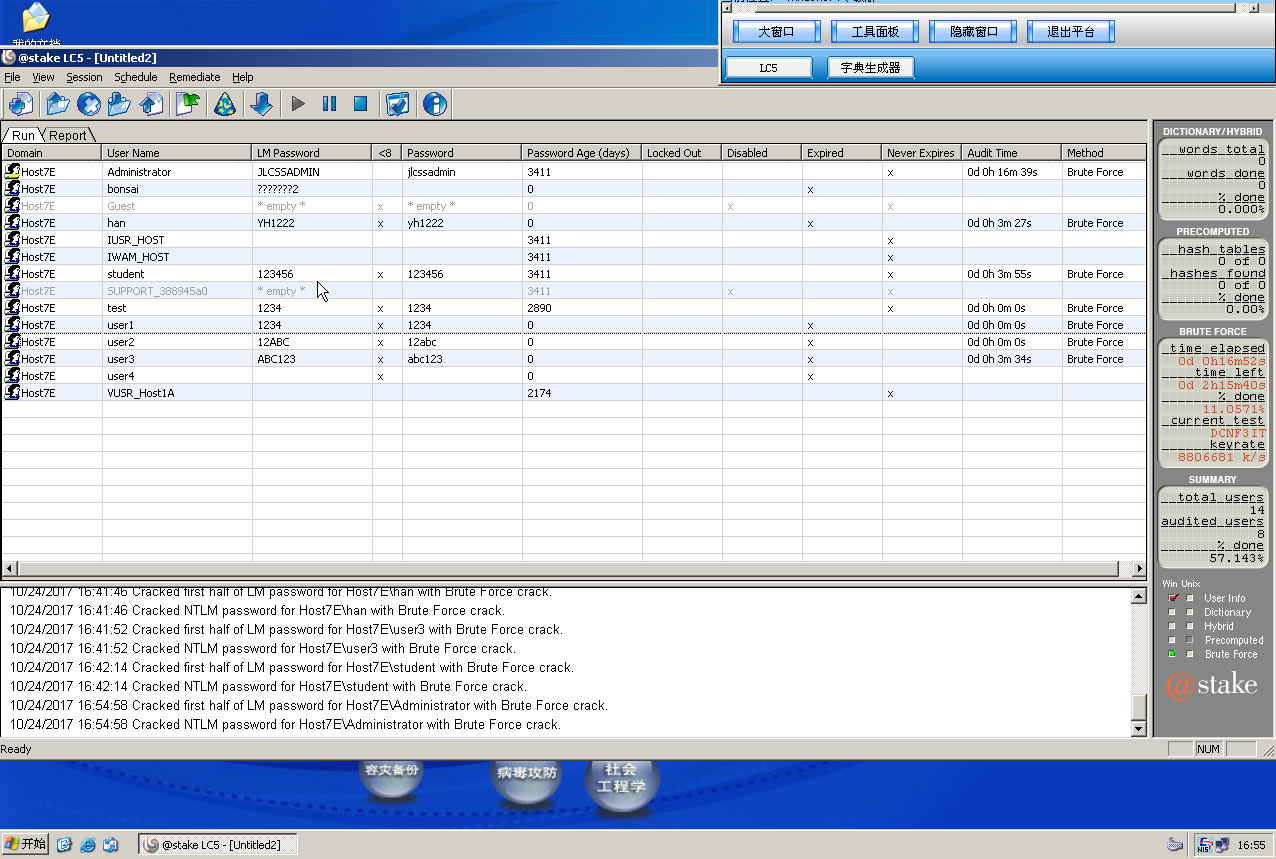Click the horizontal scrollbar right arrow of table

[1138, 568]
